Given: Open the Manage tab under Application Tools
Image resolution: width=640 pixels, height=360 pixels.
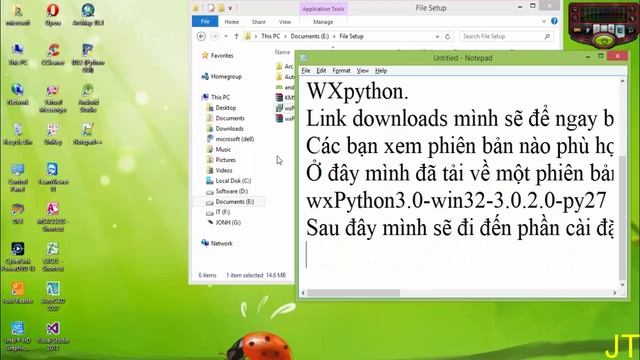Looking at the screenshot, I should [323, 22].
